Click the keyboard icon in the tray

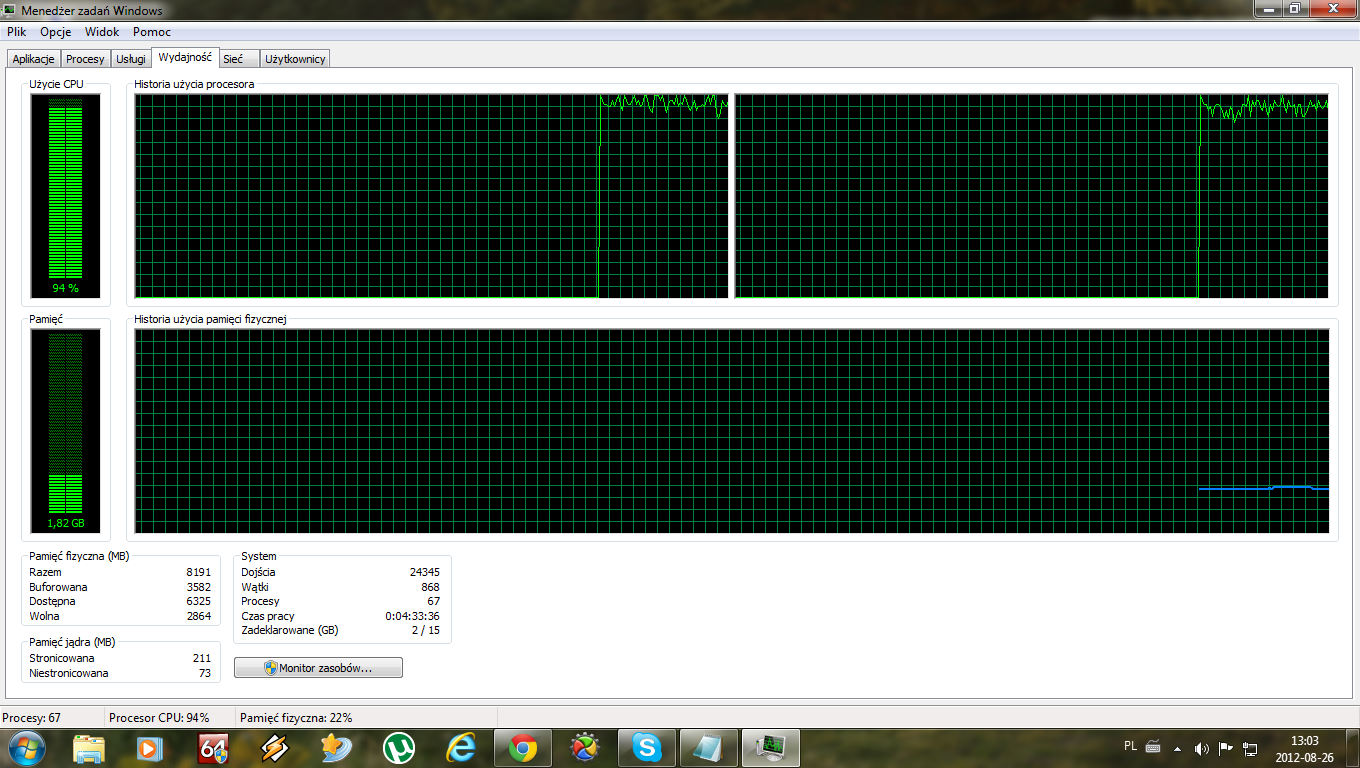click(1152, 747)
